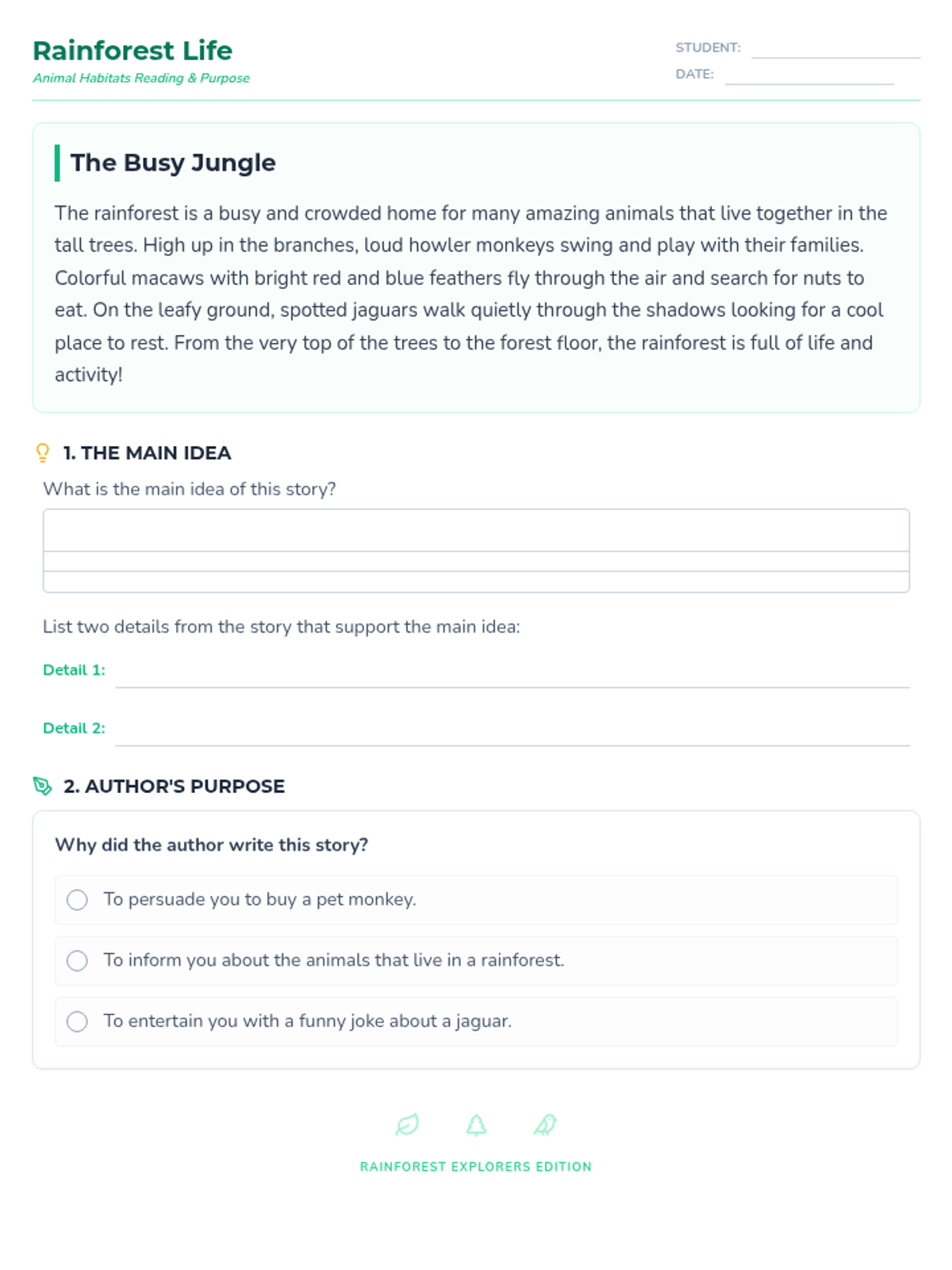Click the bird icon in the footer
The width and height of the screenshot is (952, 1270).
(545, 1124)
